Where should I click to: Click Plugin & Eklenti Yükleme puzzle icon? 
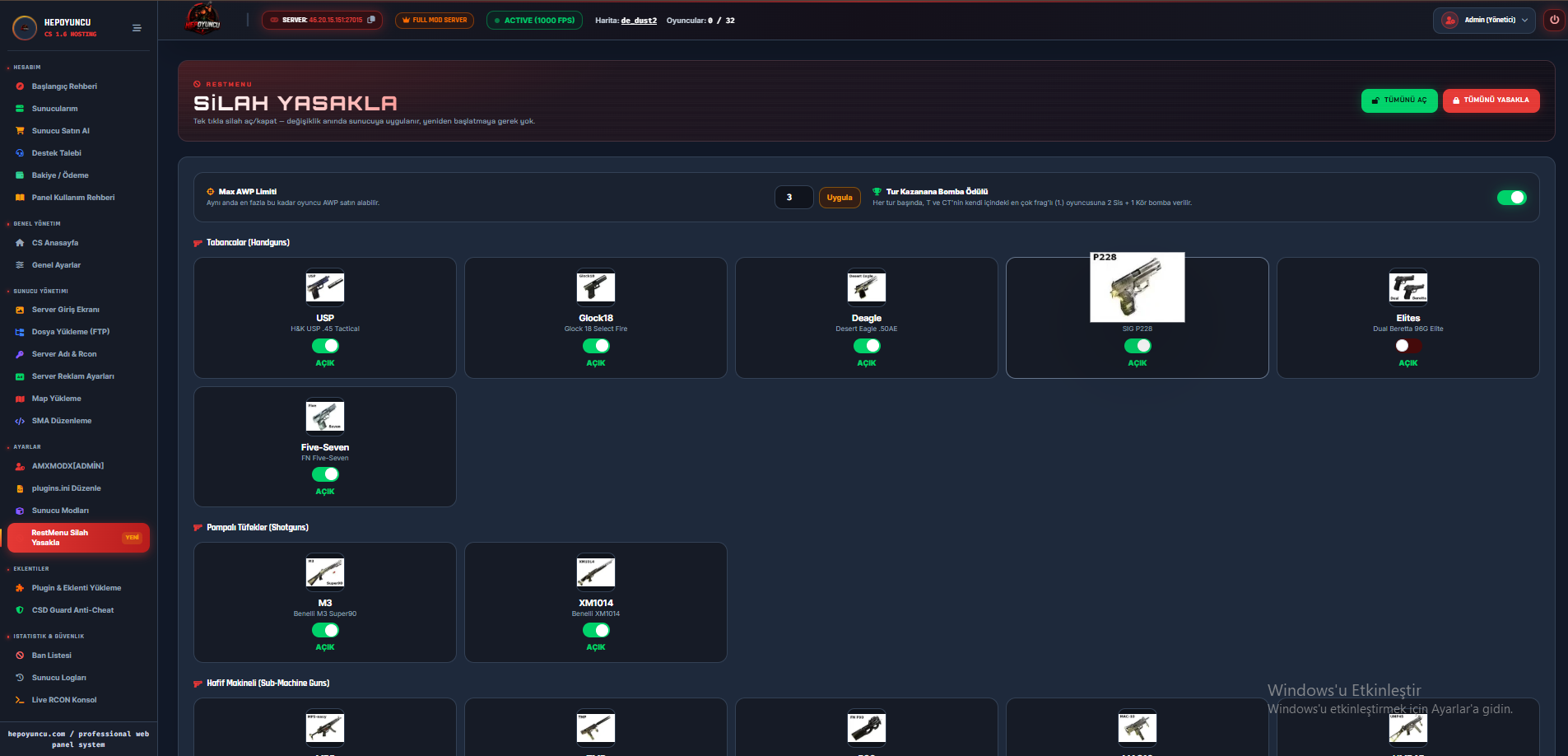coord(20,588)
